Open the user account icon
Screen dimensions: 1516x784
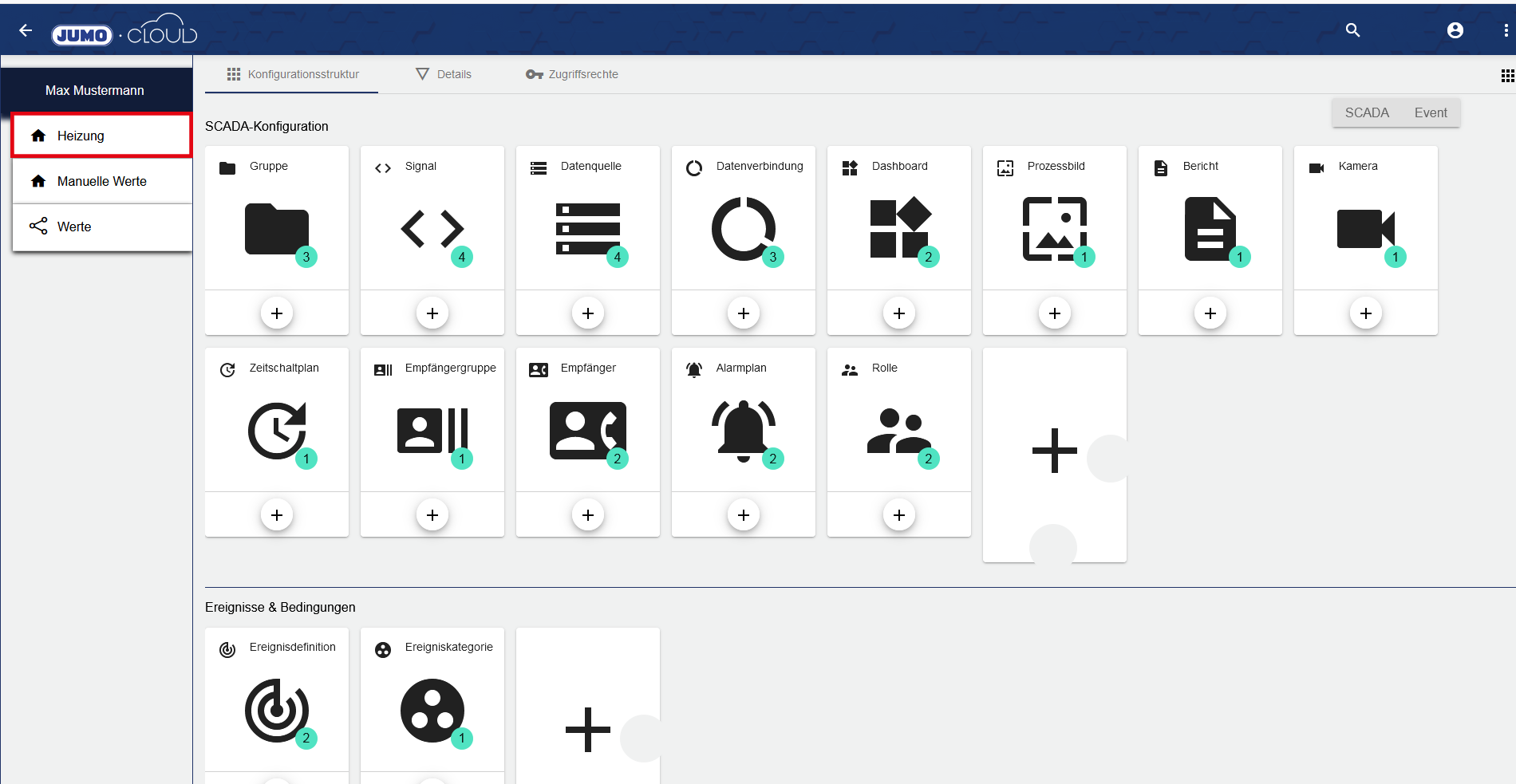[x=1455, y=30]
